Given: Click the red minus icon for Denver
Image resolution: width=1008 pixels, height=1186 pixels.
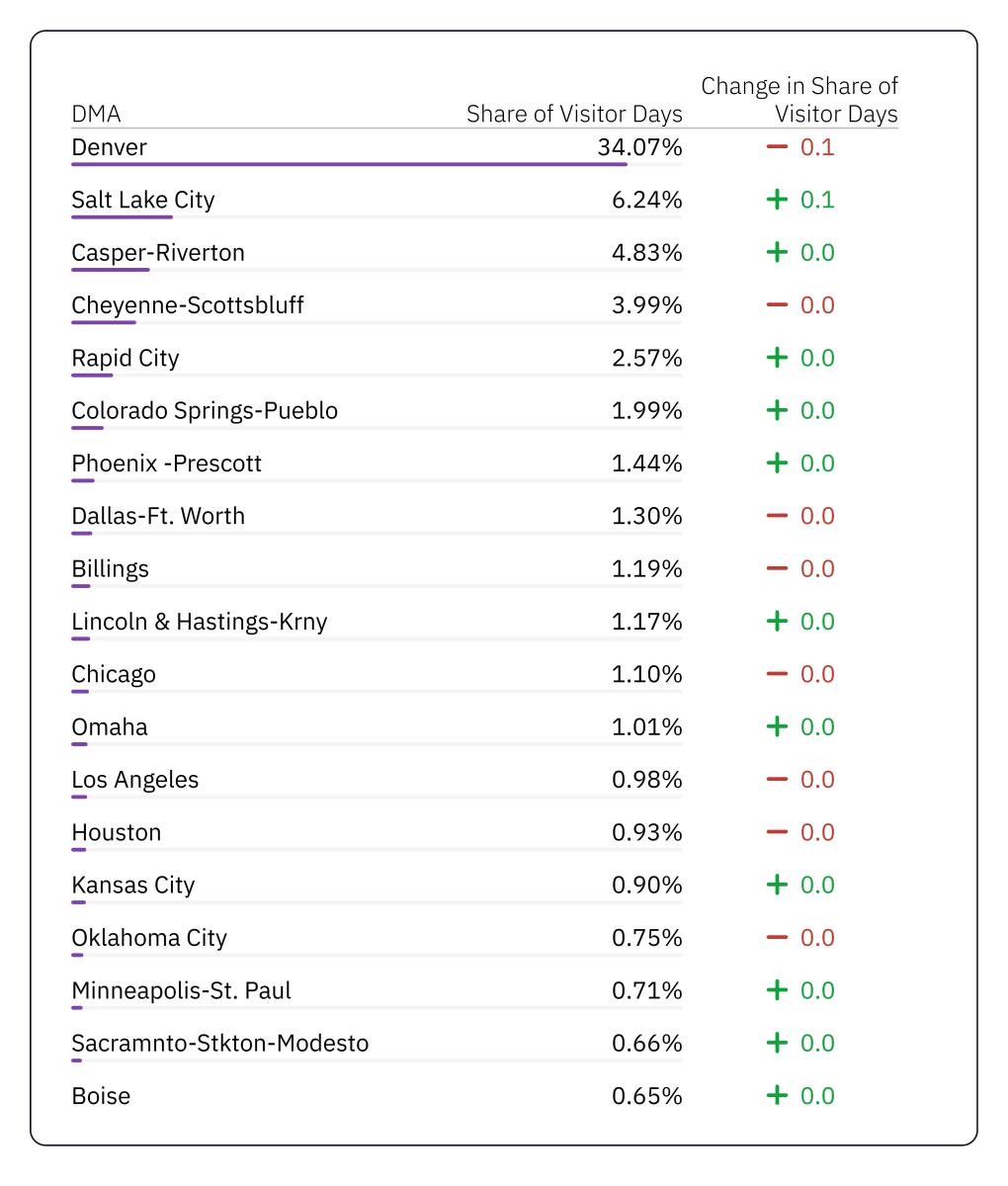Looking at the screenshot, I should coord(777,147).
